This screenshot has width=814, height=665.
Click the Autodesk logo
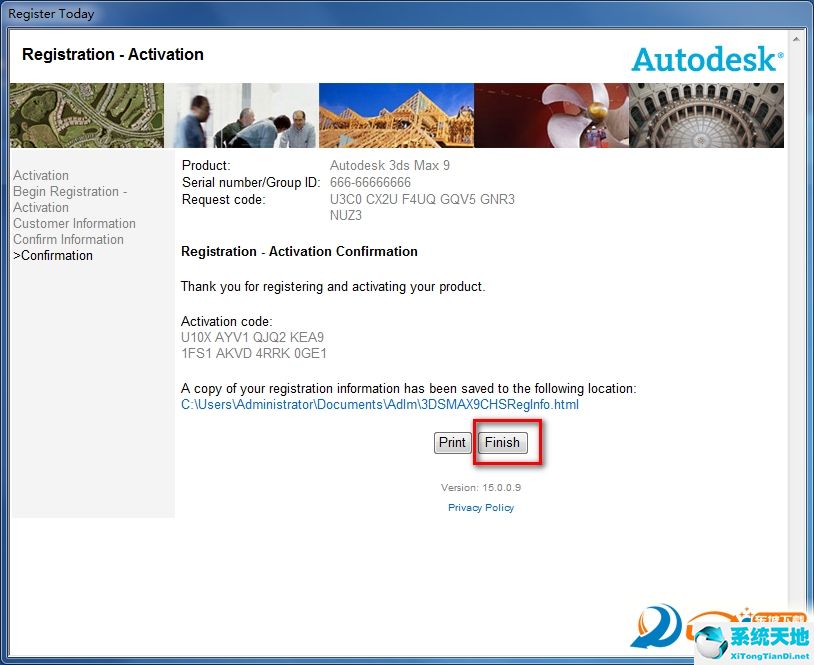click(706, 58)
